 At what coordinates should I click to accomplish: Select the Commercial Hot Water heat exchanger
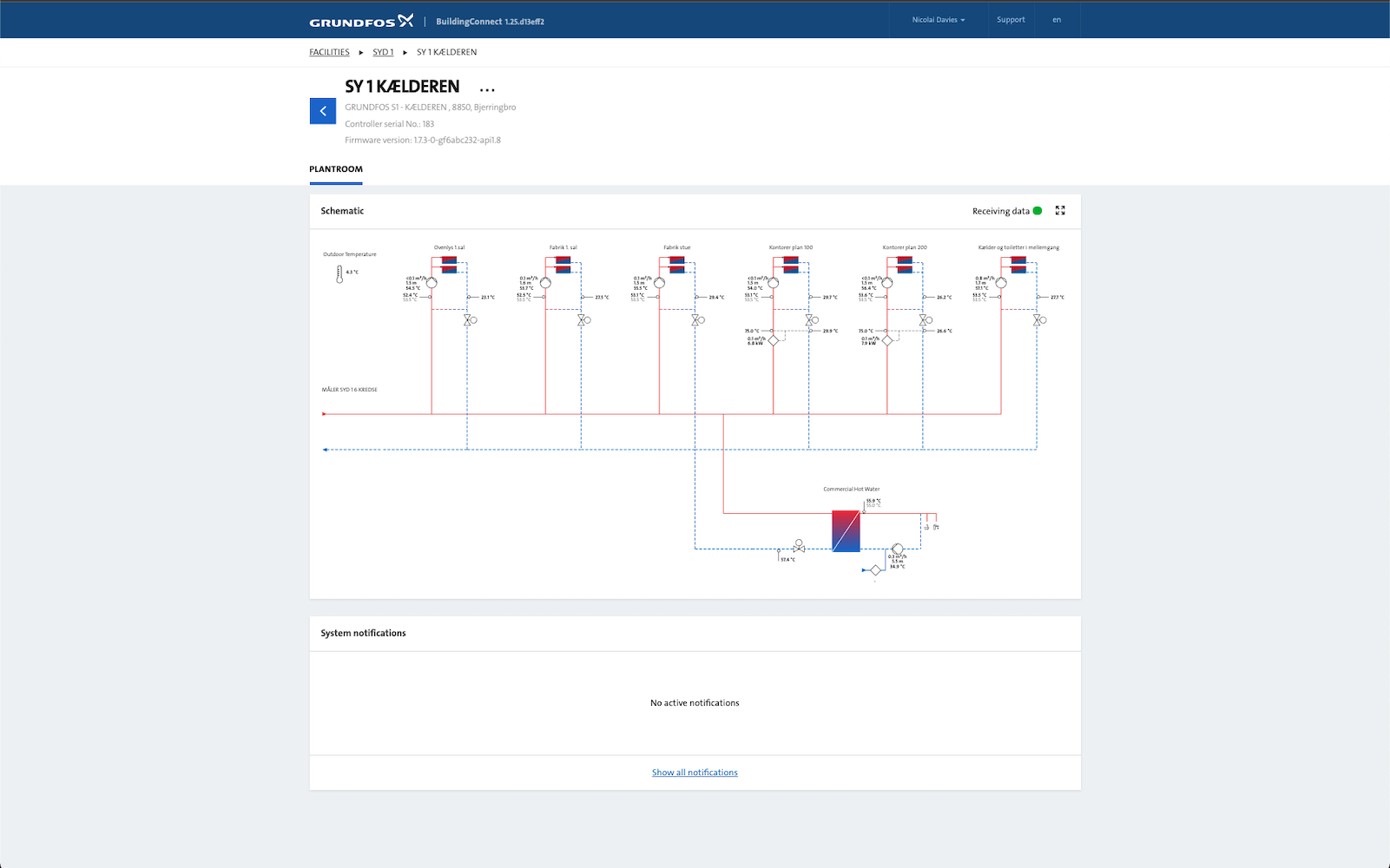point(846,531)
